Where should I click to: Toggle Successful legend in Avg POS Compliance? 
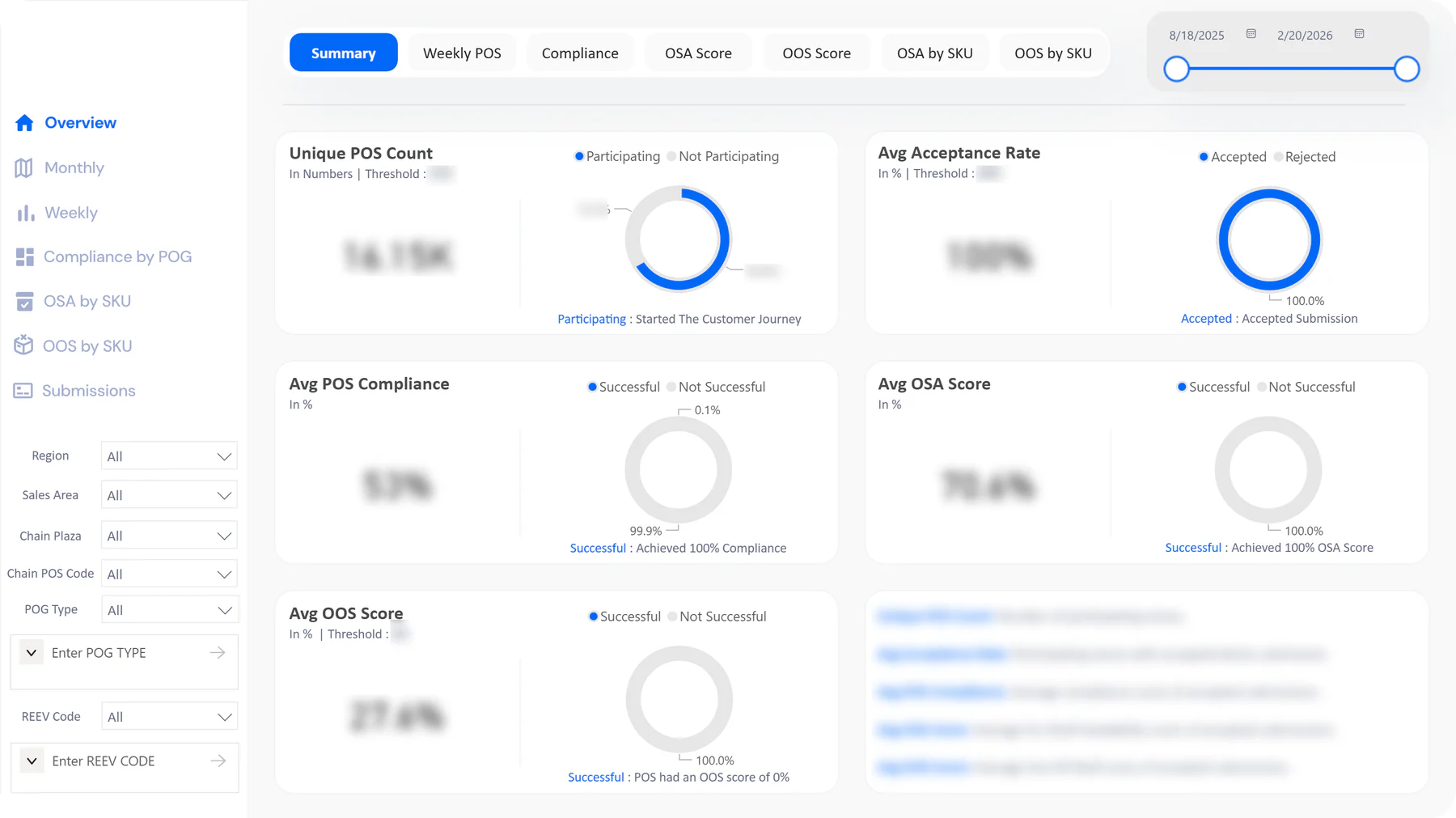point(624,387)
